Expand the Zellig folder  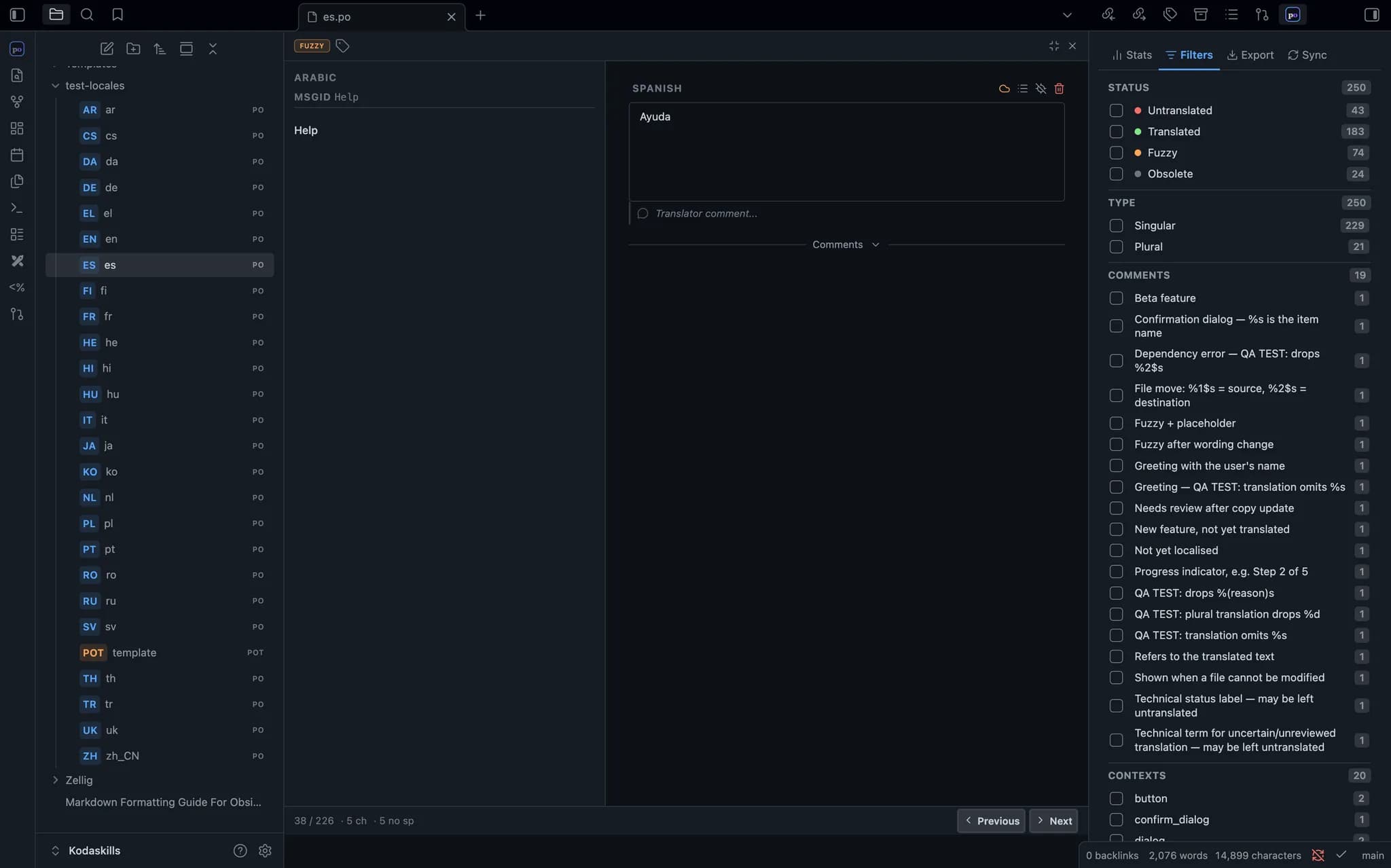pos(55,780)
